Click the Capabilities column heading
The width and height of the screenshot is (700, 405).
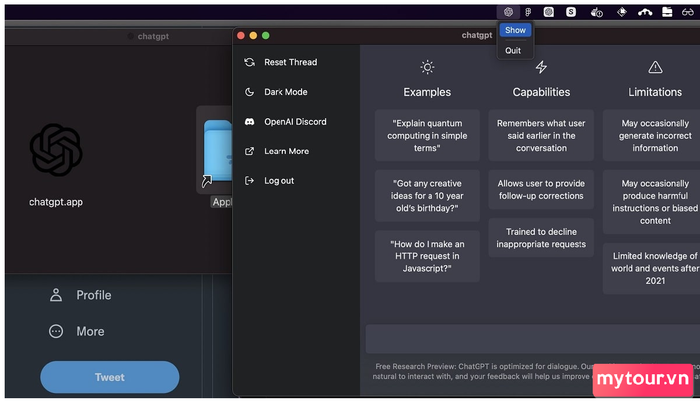click(541, 92)
